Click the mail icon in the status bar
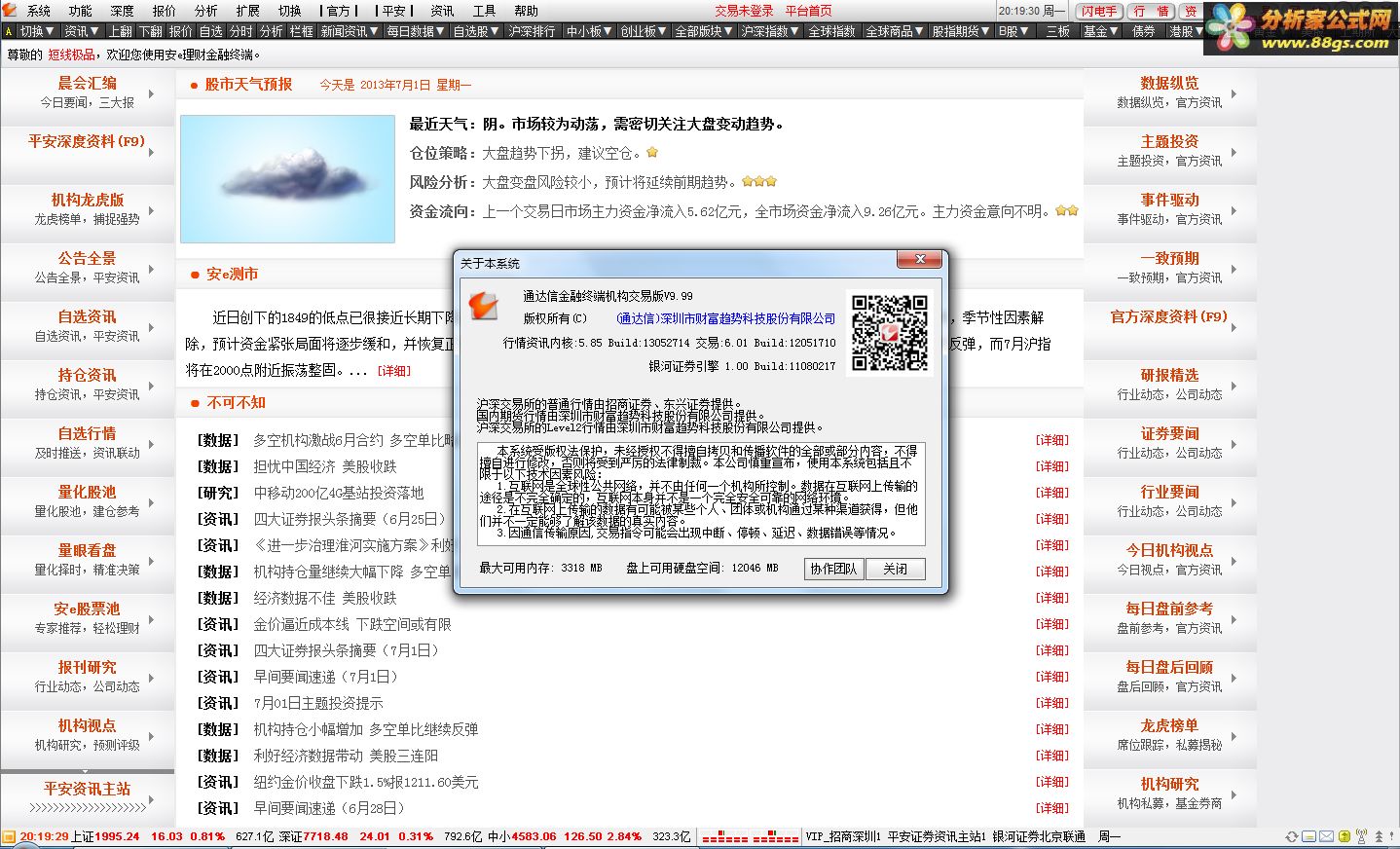Image resolution: width=1400 pixels, height=849 pixels. click(1325, 836)
